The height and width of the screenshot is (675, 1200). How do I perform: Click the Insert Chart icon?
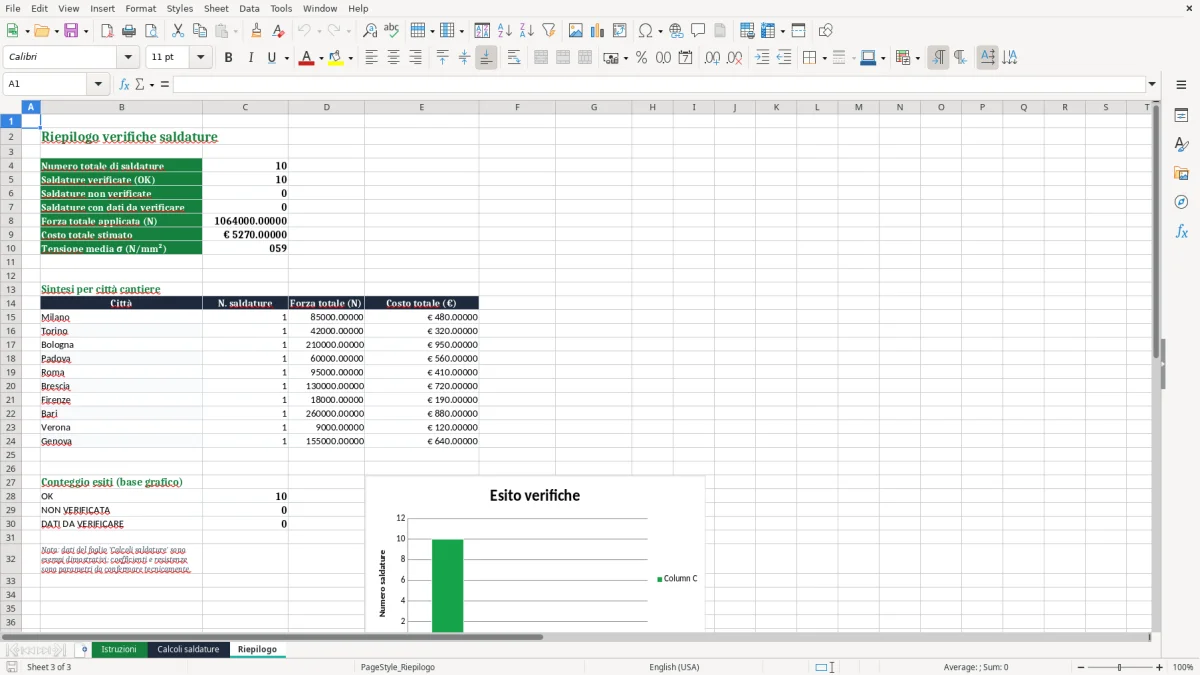click(x=598, y=31)
